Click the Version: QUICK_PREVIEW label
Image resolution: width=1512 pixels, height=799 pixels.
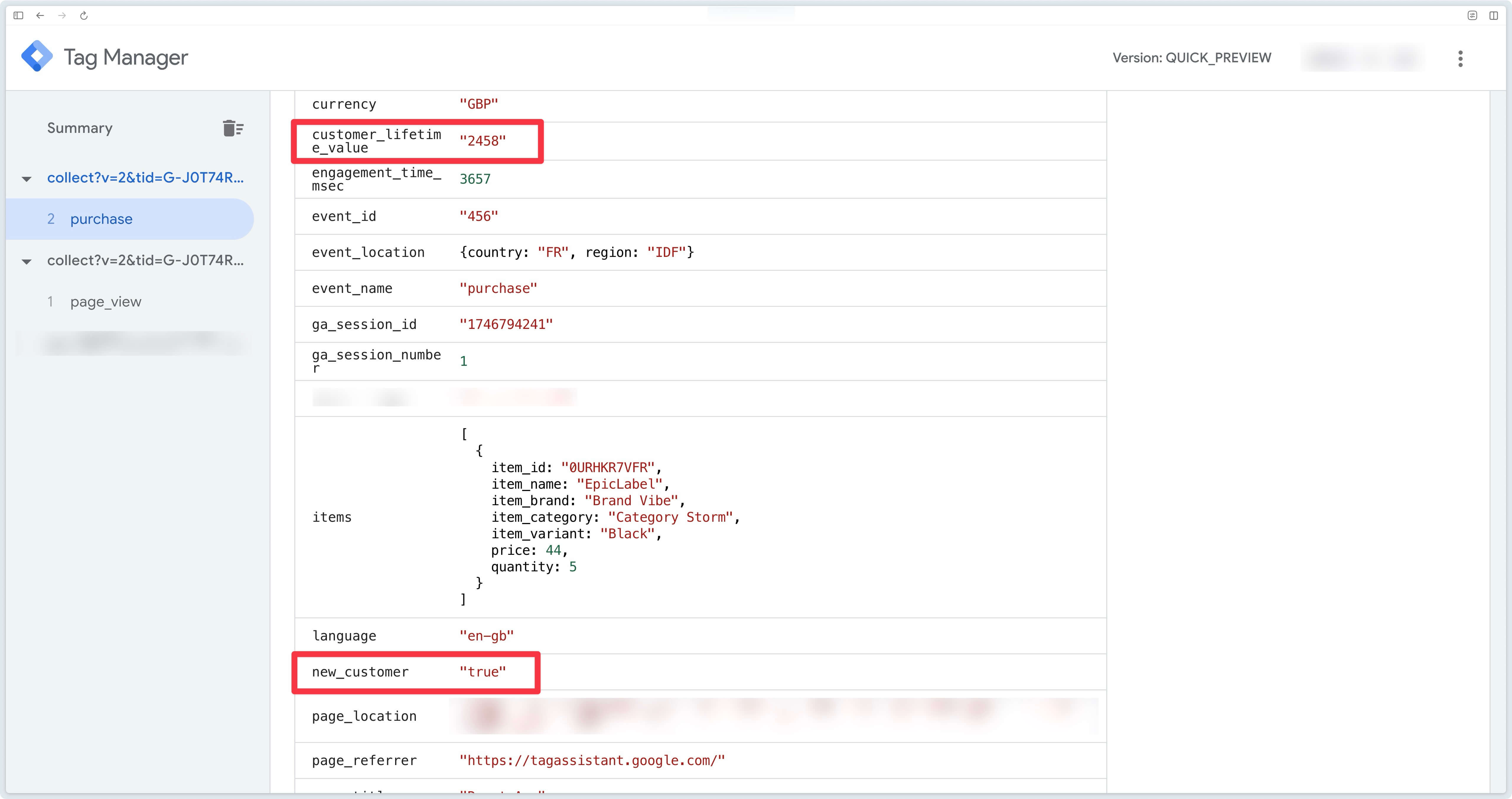(x=1192, y=58)
